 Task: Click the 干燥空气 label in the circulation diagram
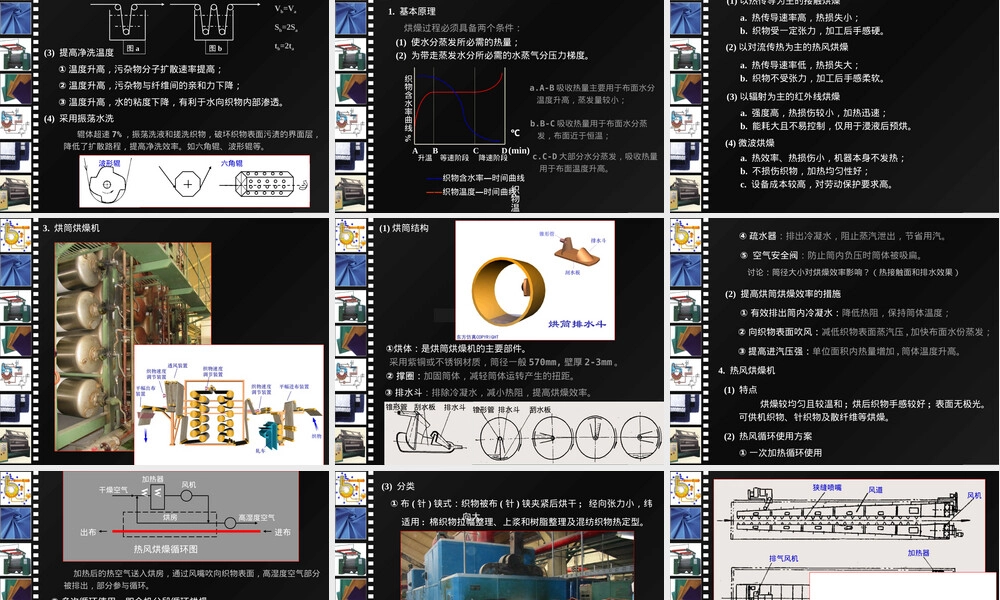point(113,490)
